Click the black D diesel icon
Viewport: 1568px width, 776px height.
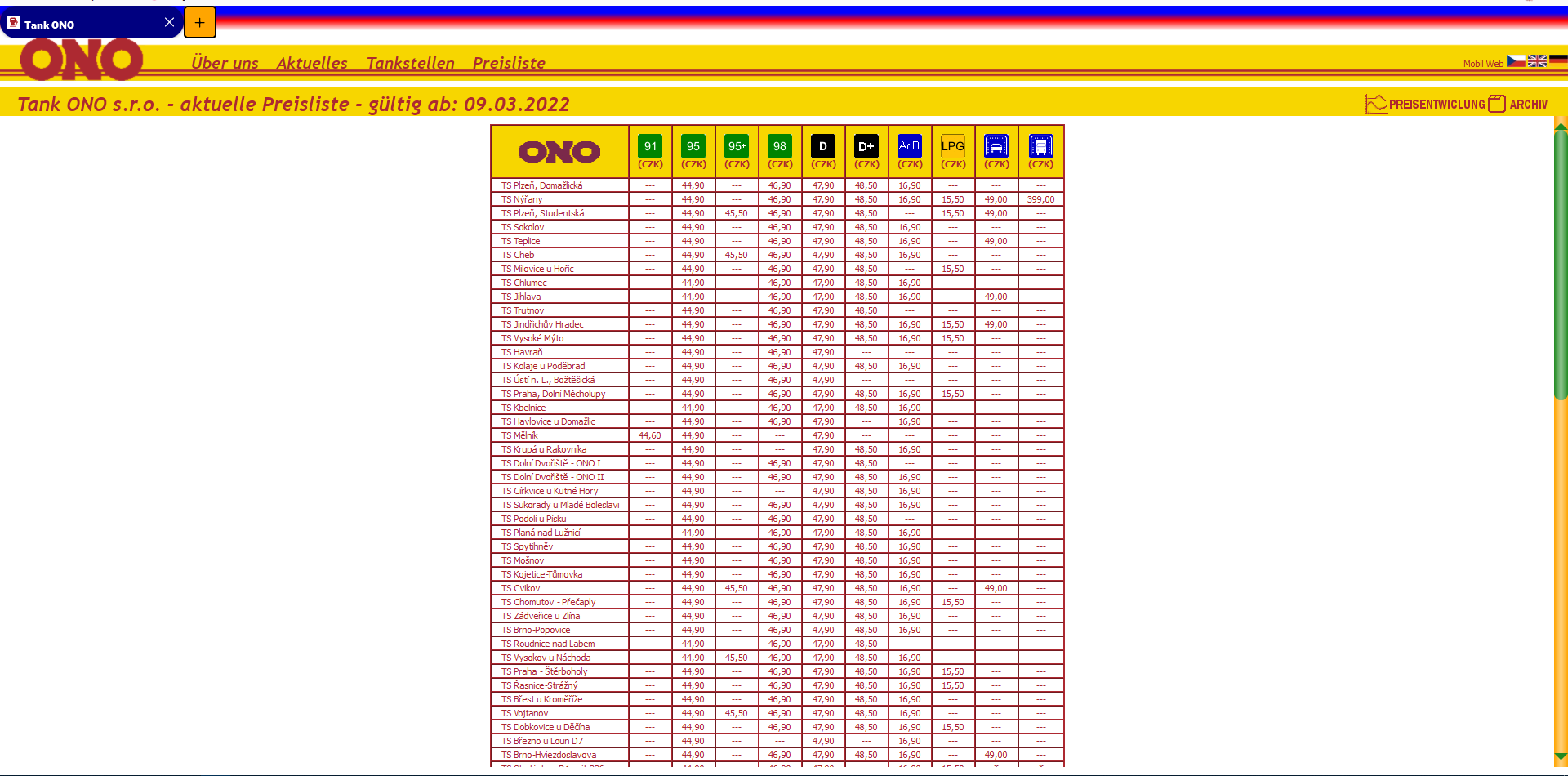(823, 146)
